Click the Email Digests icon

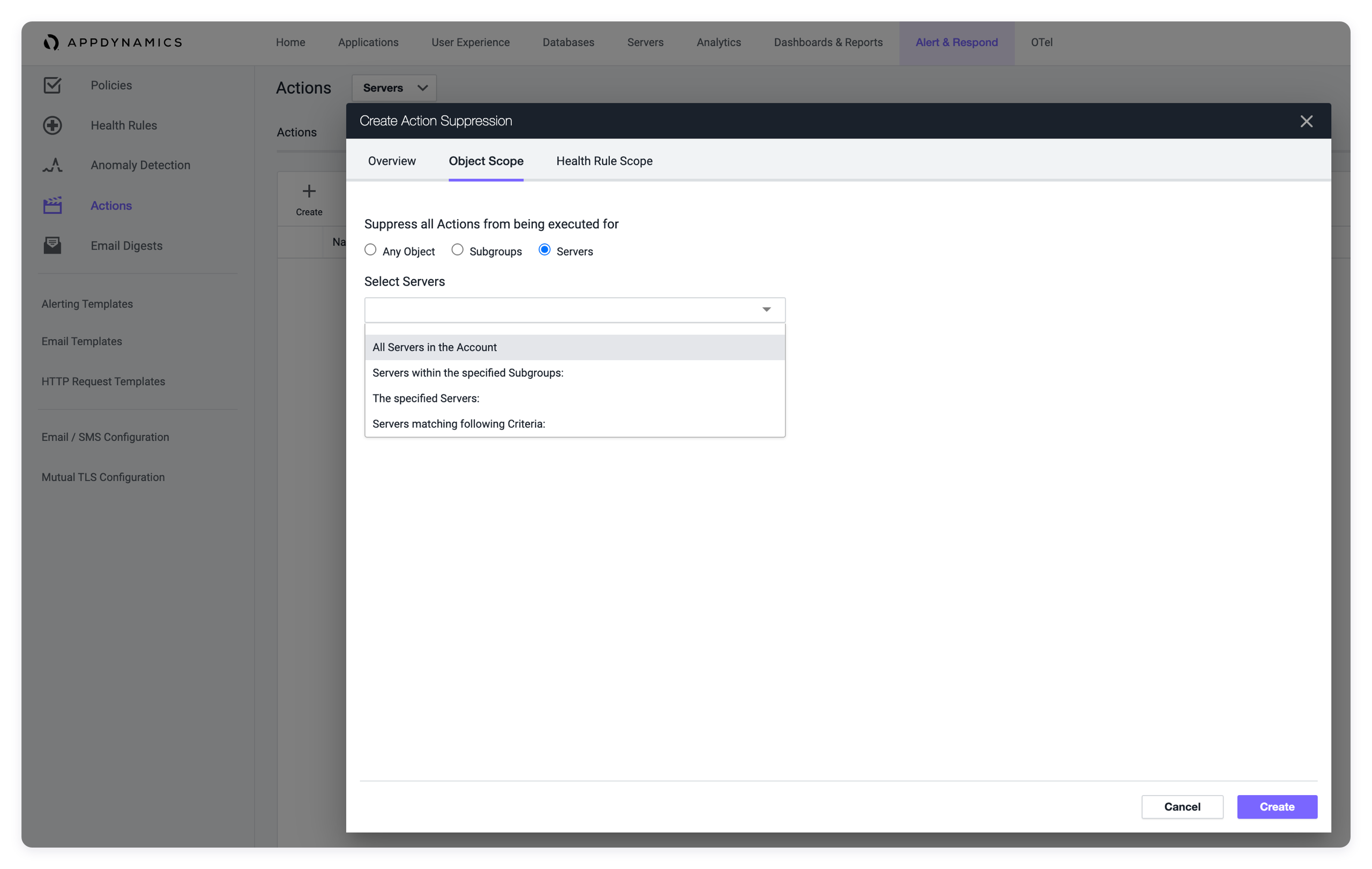click(x=52, y=245)
